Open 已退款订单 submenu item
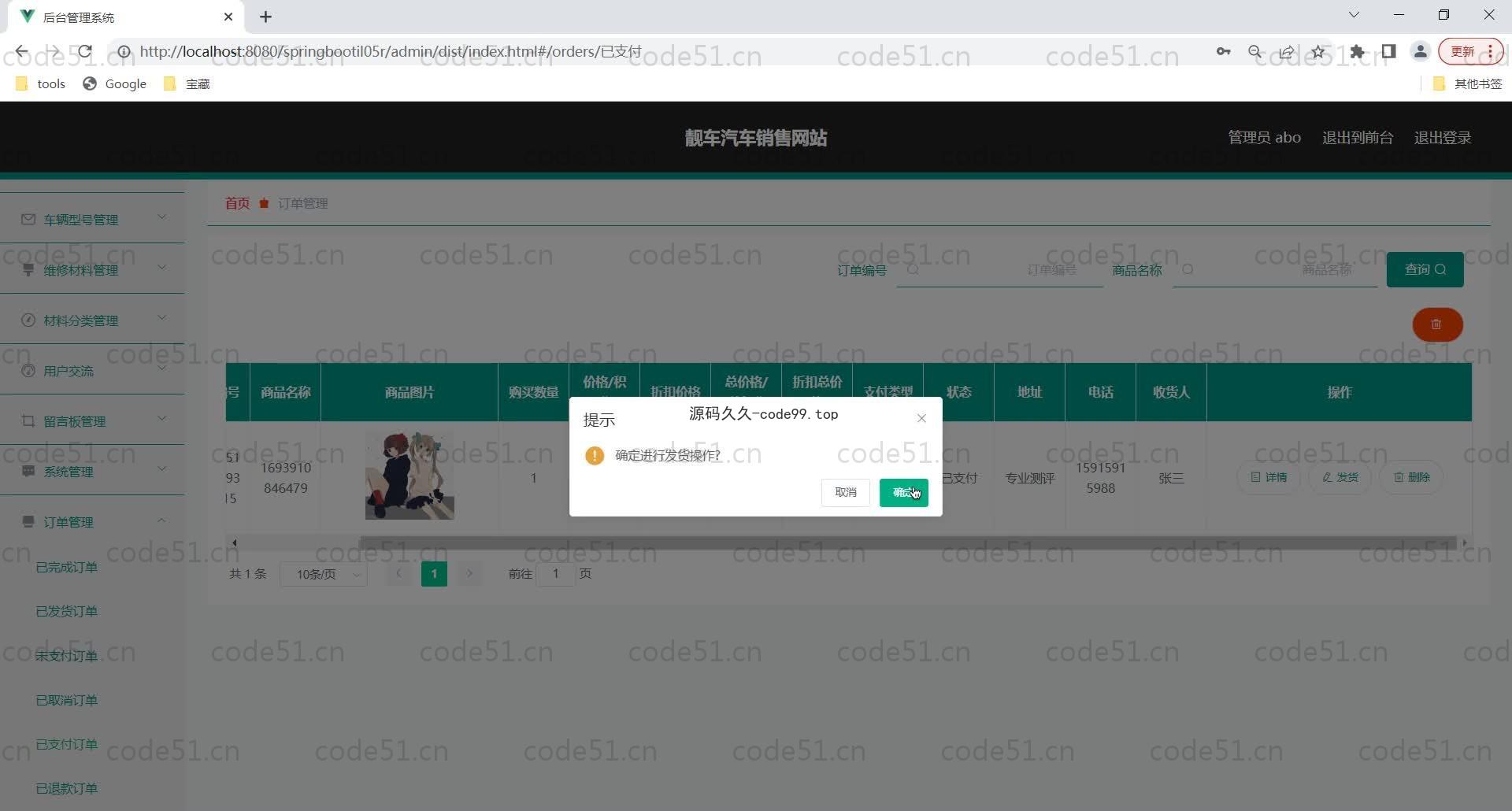 [x=67, y=788]
